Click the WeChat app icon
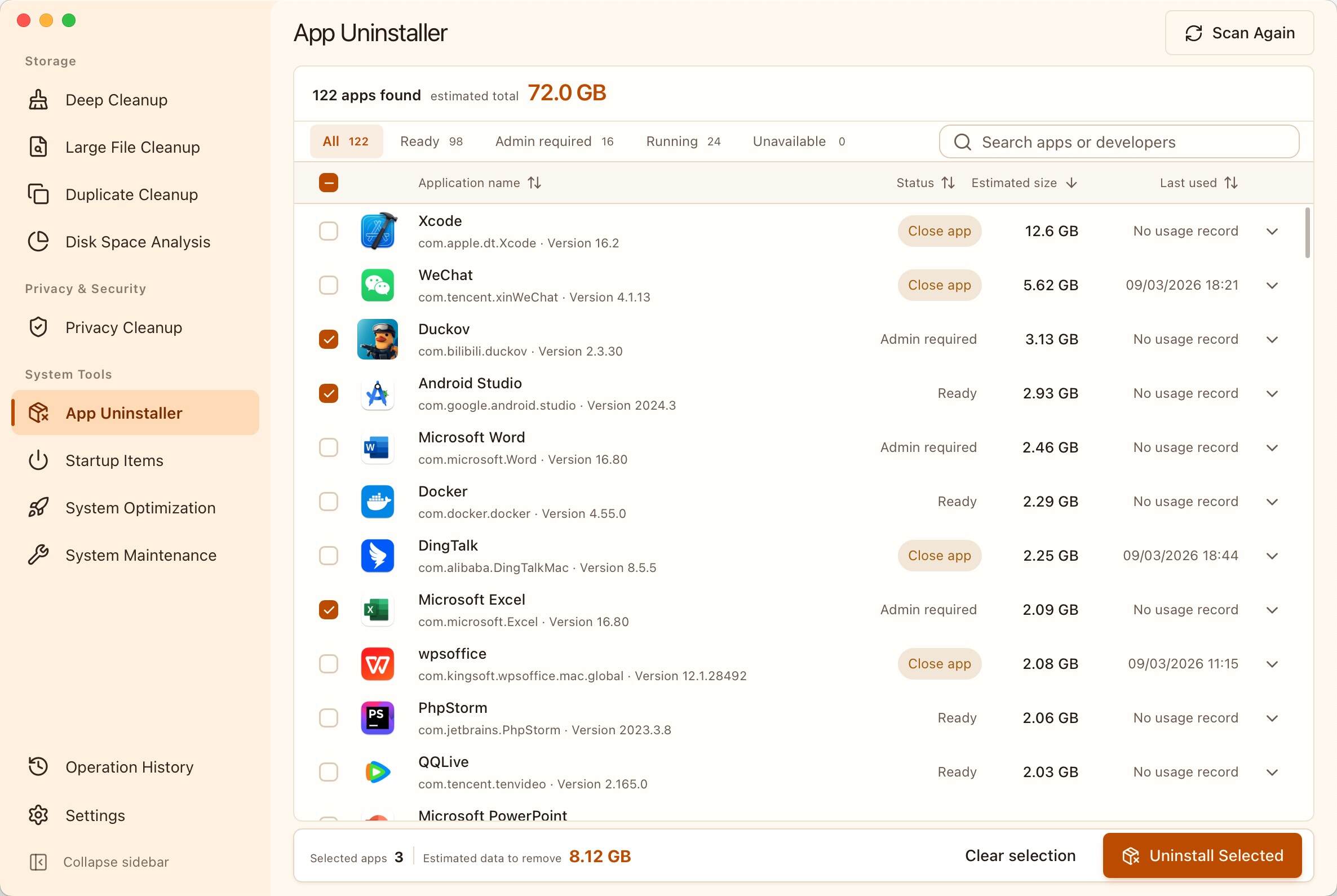 coord(377,285)
